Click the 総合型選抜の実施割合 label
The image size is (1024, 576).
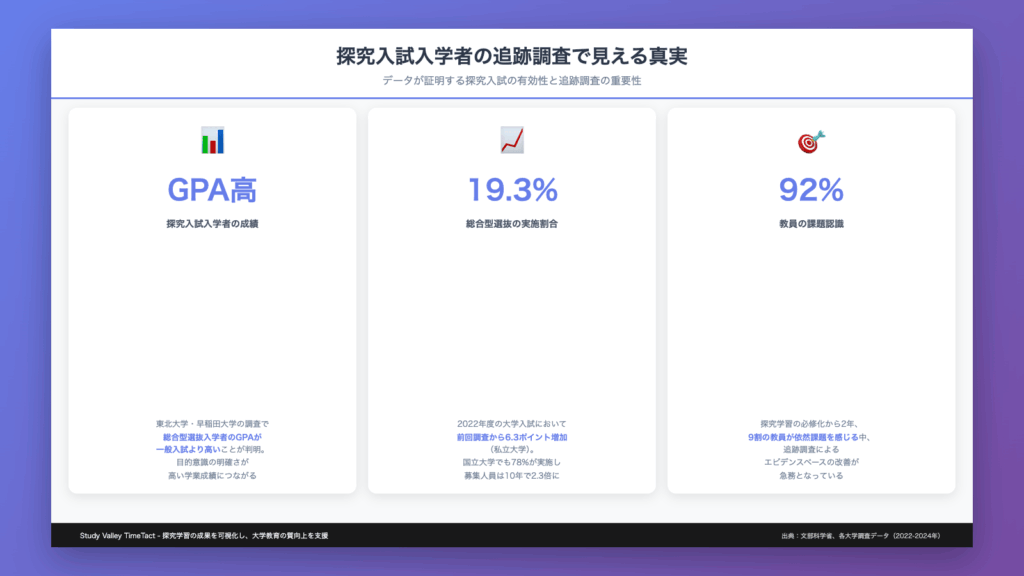point(512,224)
